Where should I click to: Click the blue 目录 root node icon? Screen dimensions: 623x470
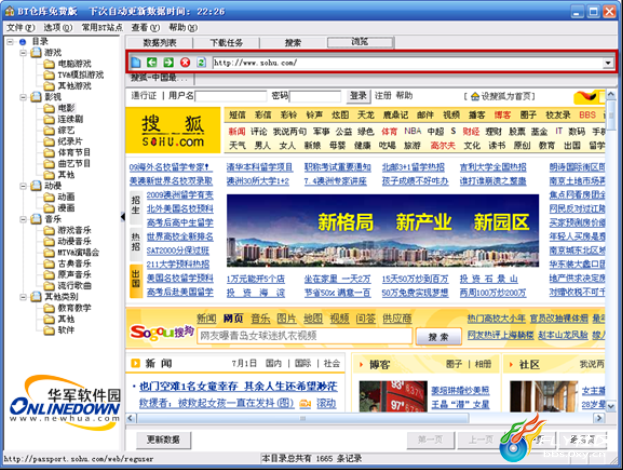(x=23, y=42)
